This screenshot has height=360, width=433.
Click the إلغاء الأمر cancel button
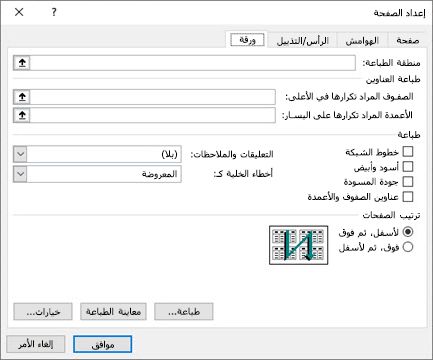coord(36,344)
